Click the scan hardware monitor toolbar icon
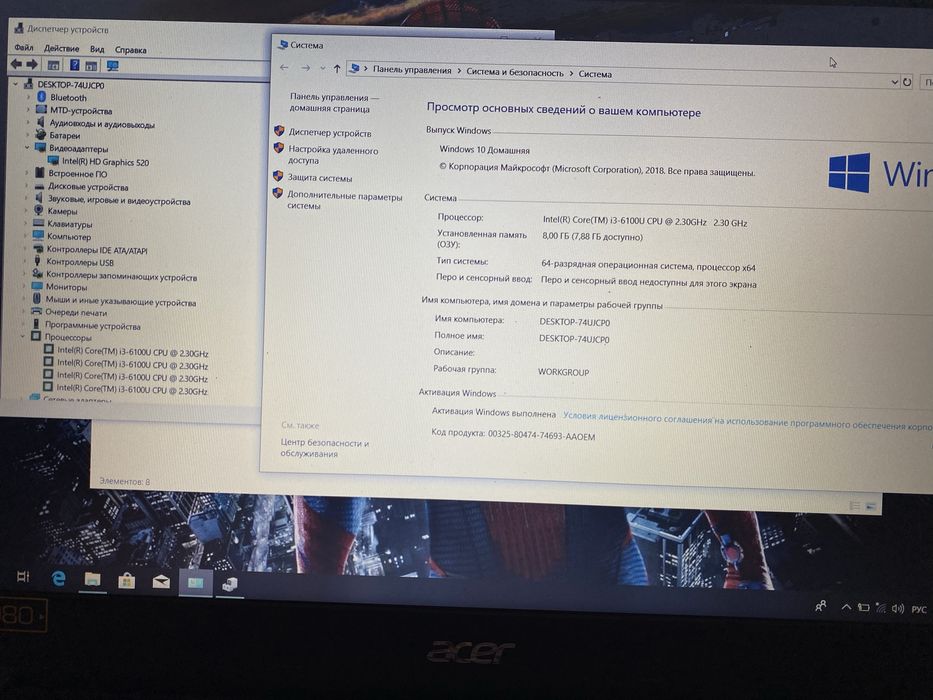 (x=112, y=66)
